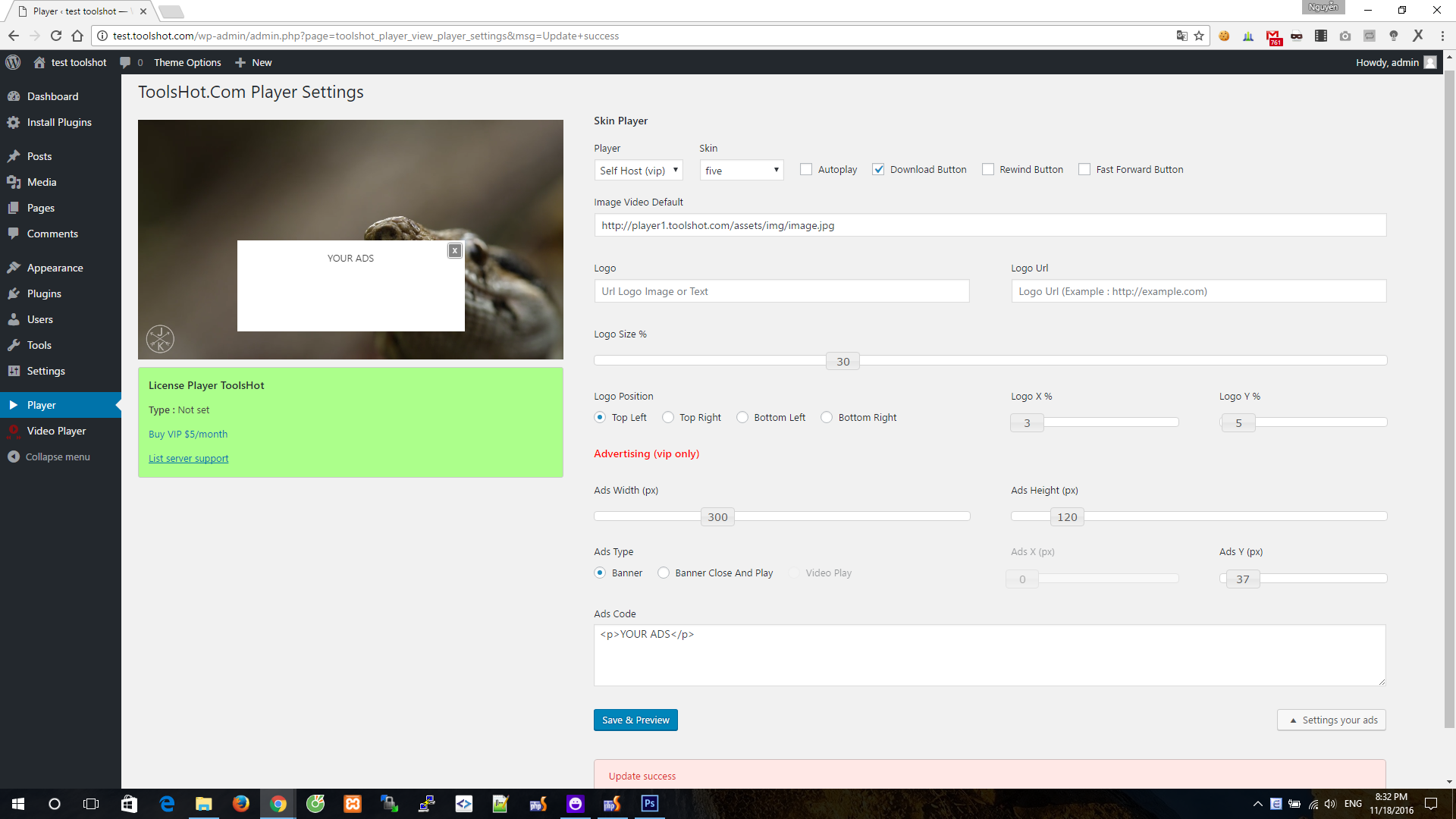Click the Posts pin icon
The image size is (1456, 819).
click(x=14, y=156)
